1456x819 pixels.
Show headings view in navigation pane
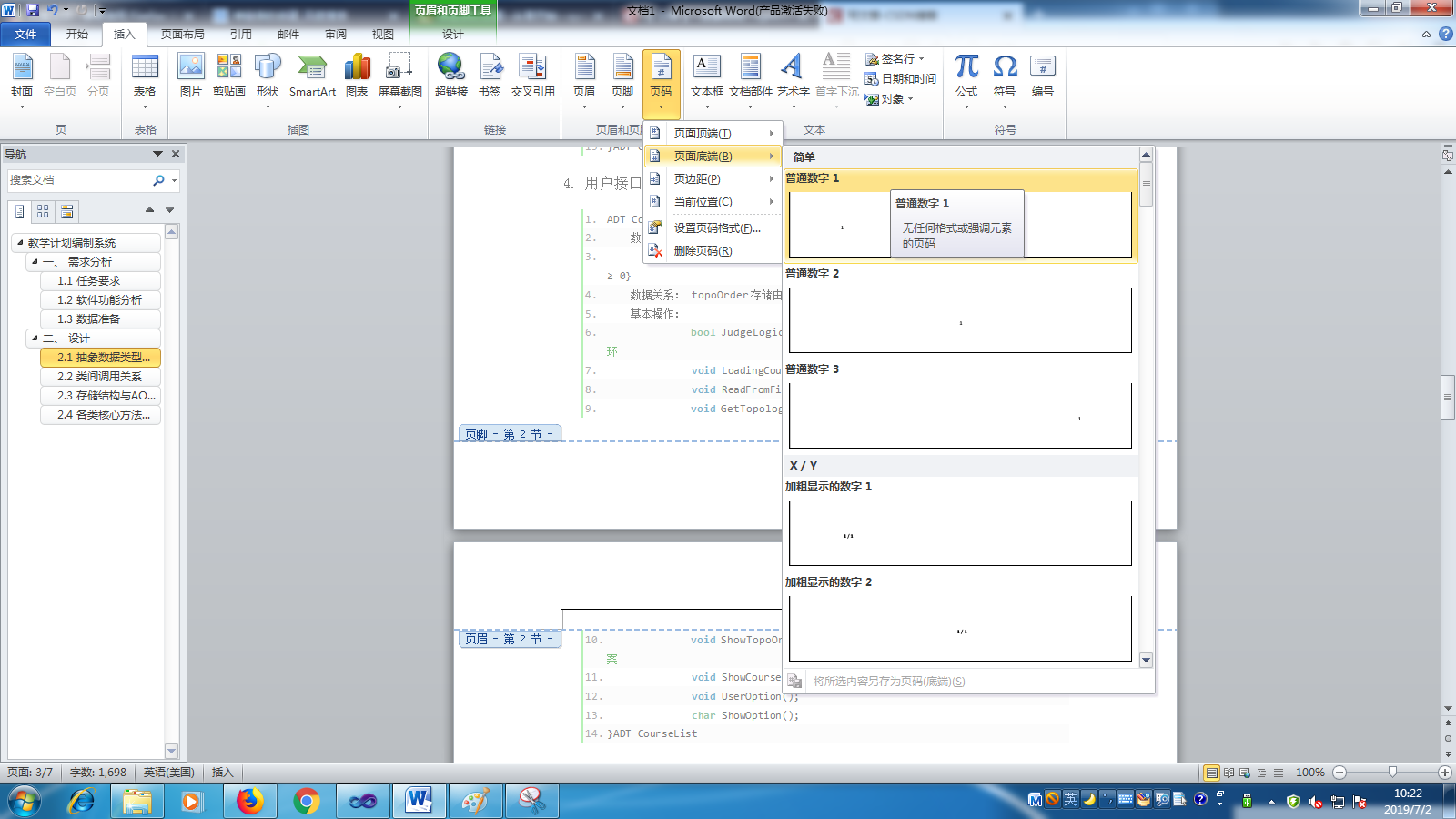[x=19, y=211]
